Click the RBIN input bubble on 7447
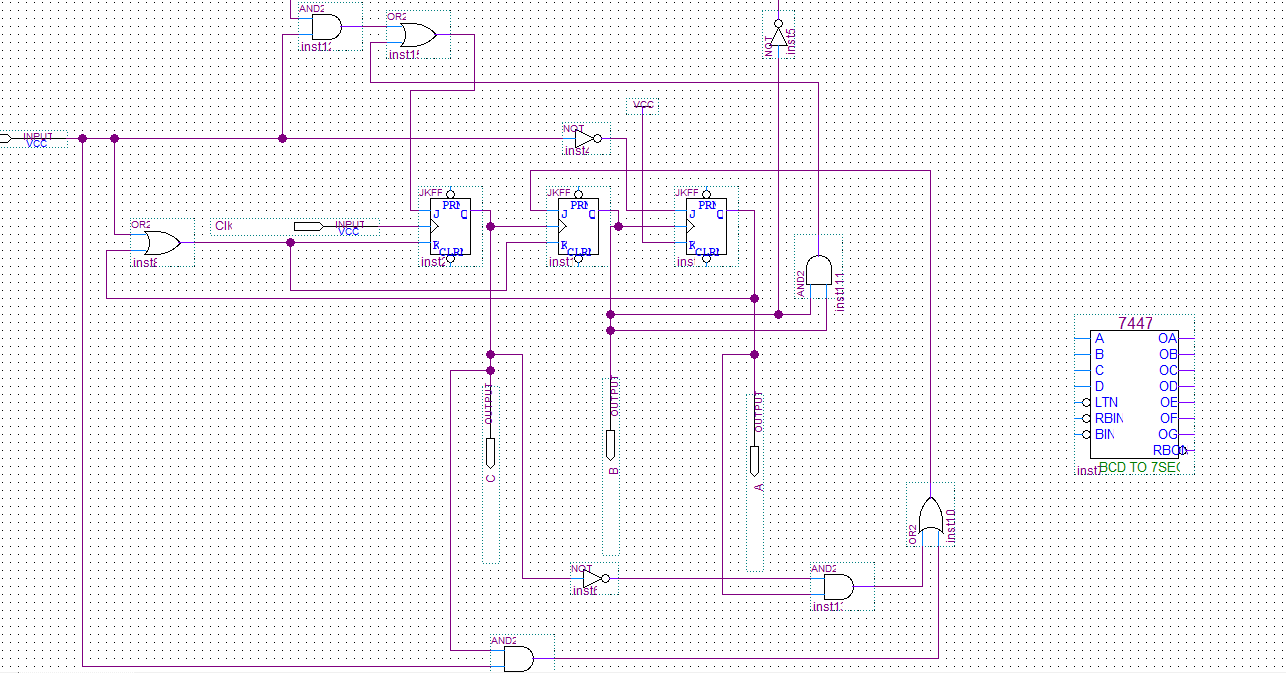 click(1086, 418)
